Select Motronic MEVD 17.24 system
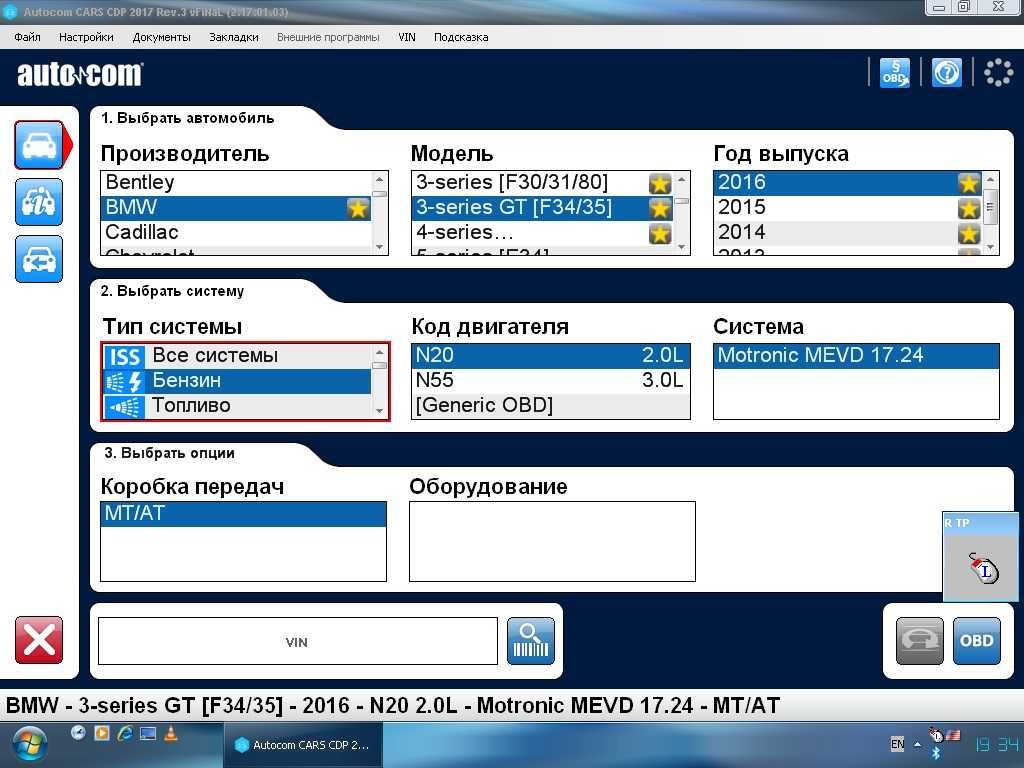1024x768 pixels. point(856,356)
